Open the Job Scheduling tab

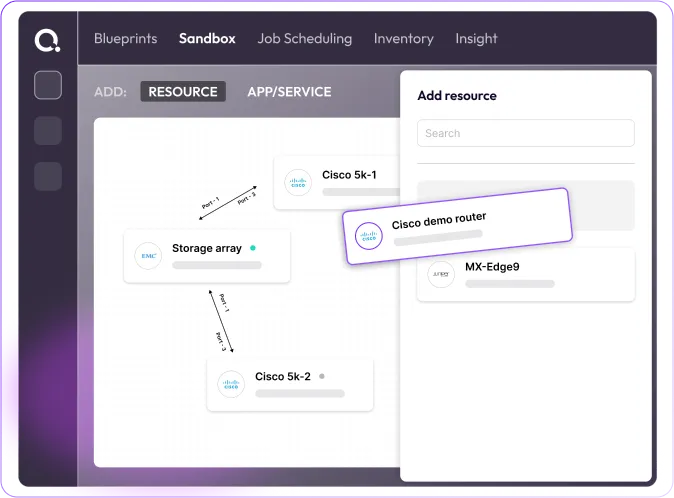click(304, 39)
